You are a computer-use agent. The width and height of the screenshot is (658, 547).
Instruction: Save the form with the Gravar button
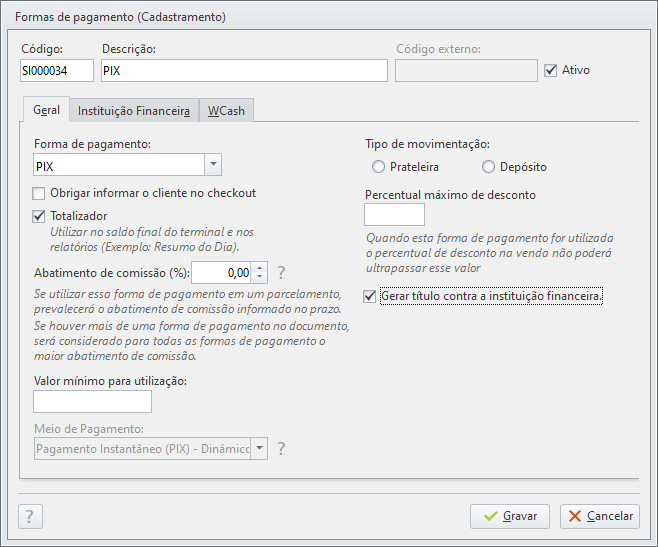point(510,516)
